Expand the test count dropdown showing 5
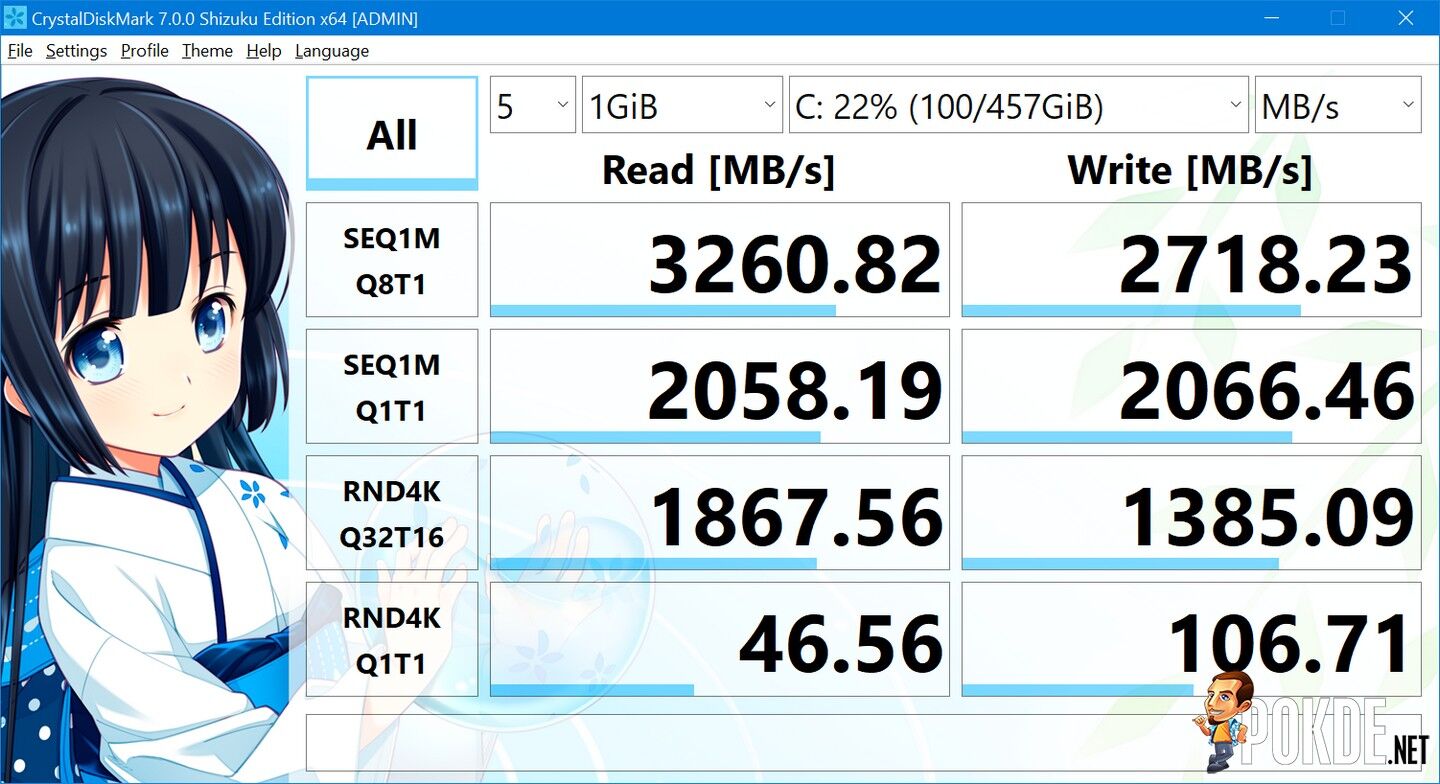1440x784 pixels. [533, 105]
